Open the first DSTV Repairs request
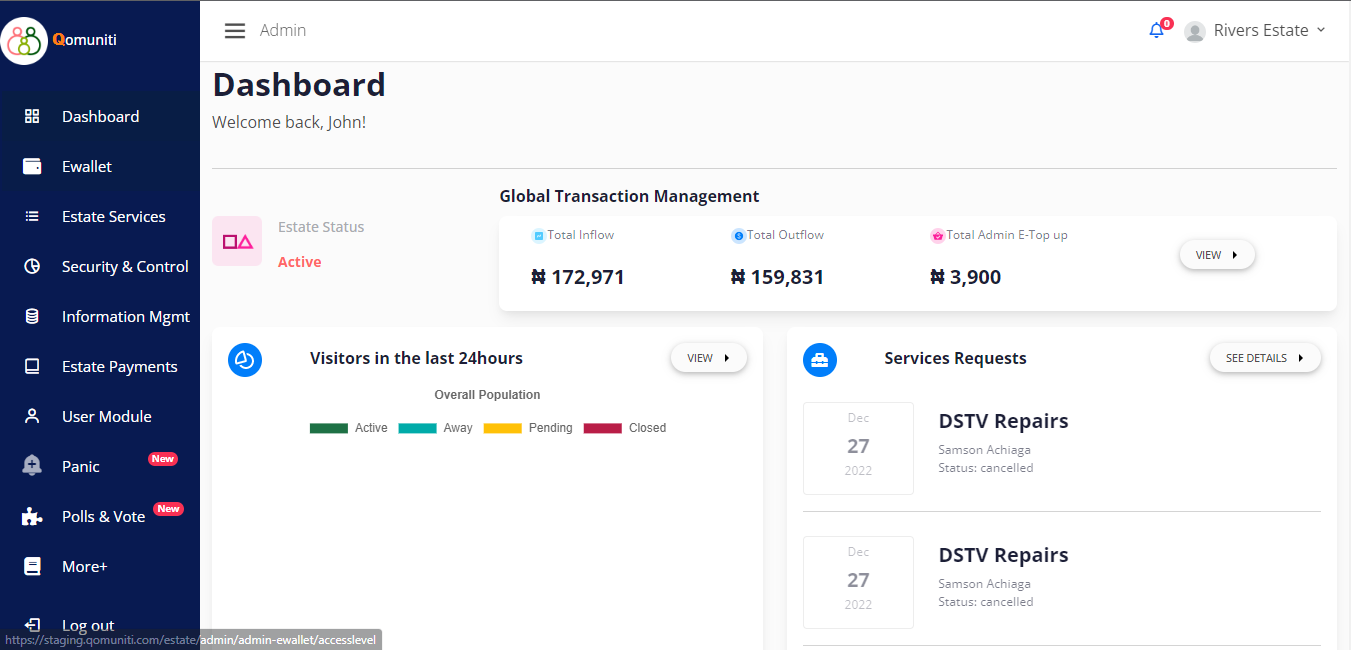Image resolution: width=1351 pixels, height=650 pixels. coord(1003,421)
